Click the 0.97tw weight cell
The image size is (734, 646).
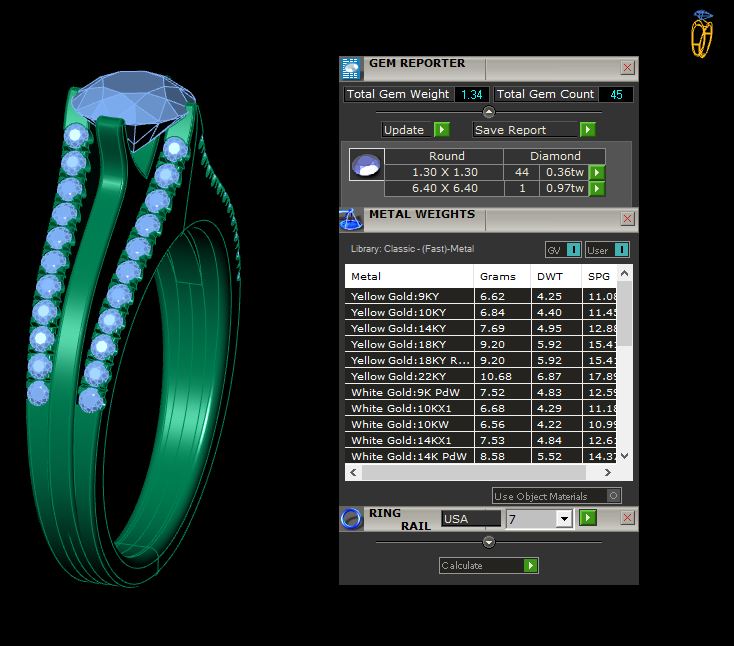click(x=564, y=188)
